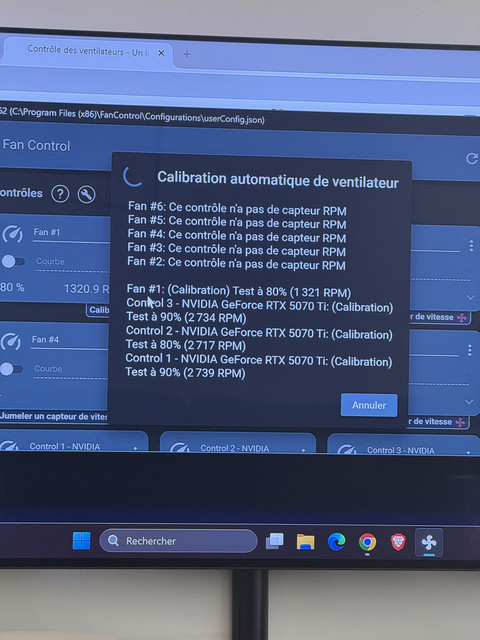Expand the chevron on lower right card
Image resolution: width=480 pixels, height=640 pixels.
coord(469,402)
